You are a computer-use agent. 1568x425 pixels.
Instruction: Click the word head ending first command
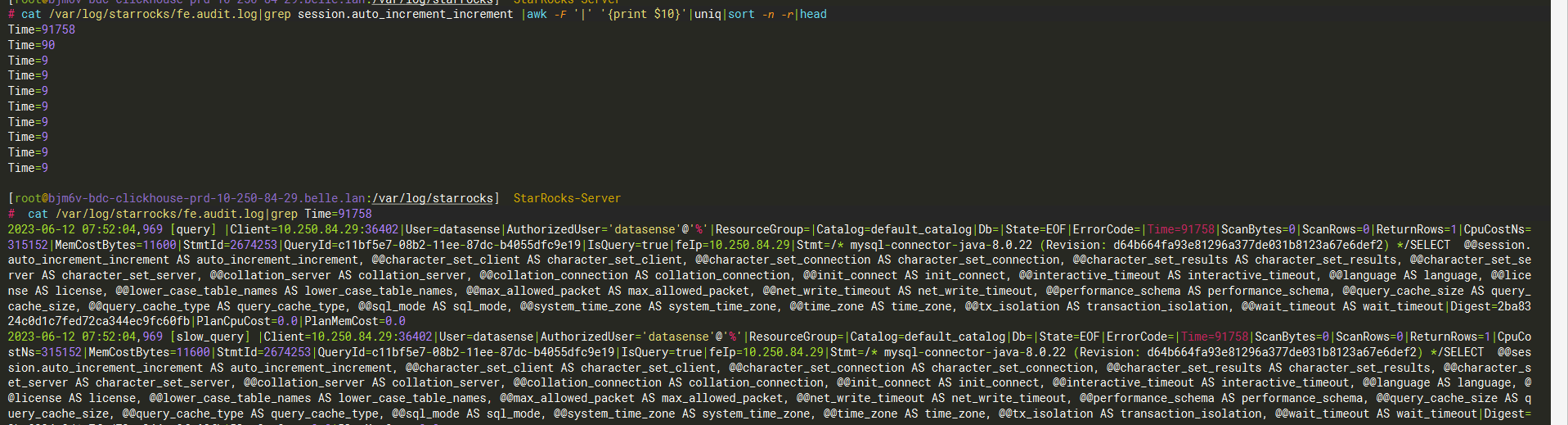pyautogui.click(x=813, y=14)
